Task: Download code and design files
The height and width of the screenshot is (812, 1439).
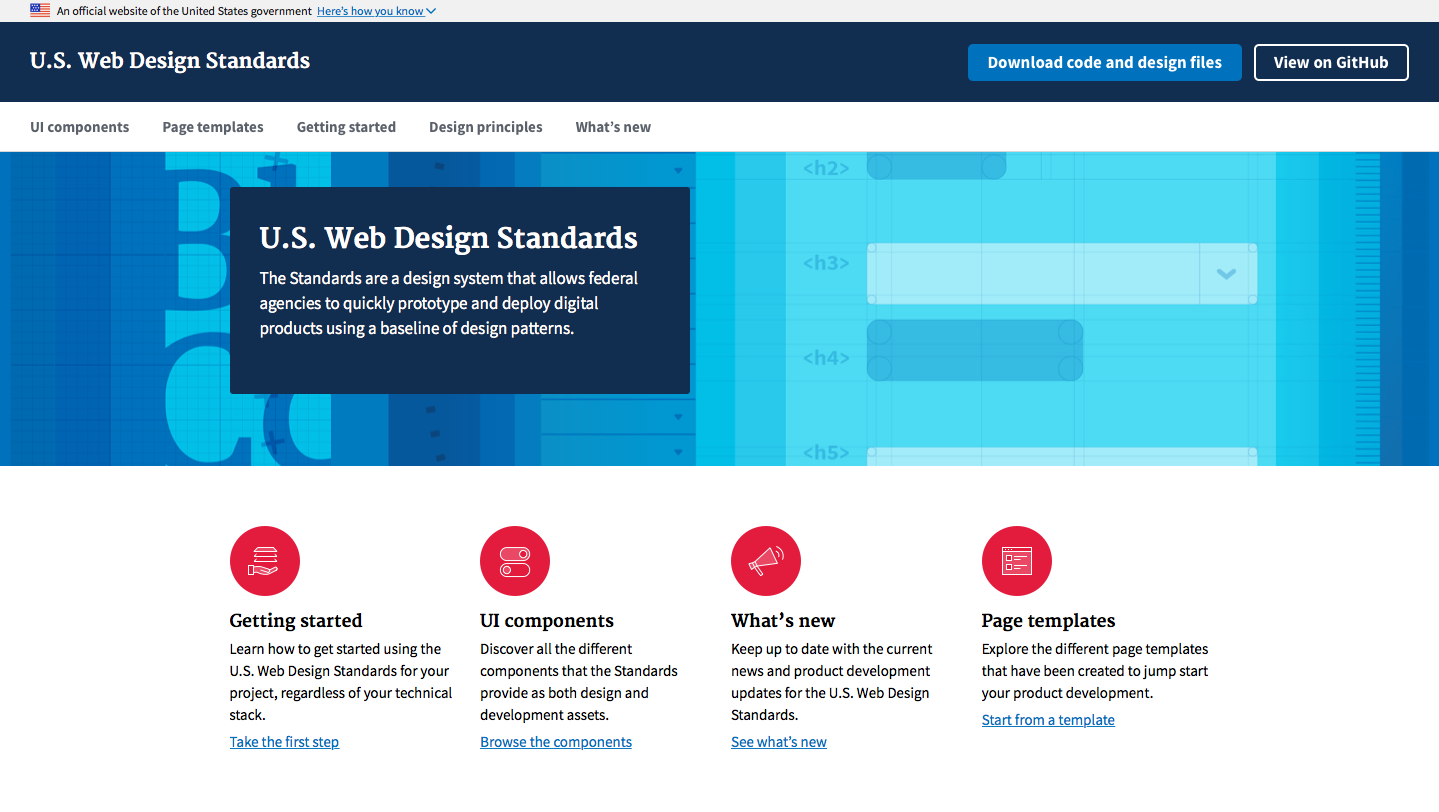Action: (1105, 62)
